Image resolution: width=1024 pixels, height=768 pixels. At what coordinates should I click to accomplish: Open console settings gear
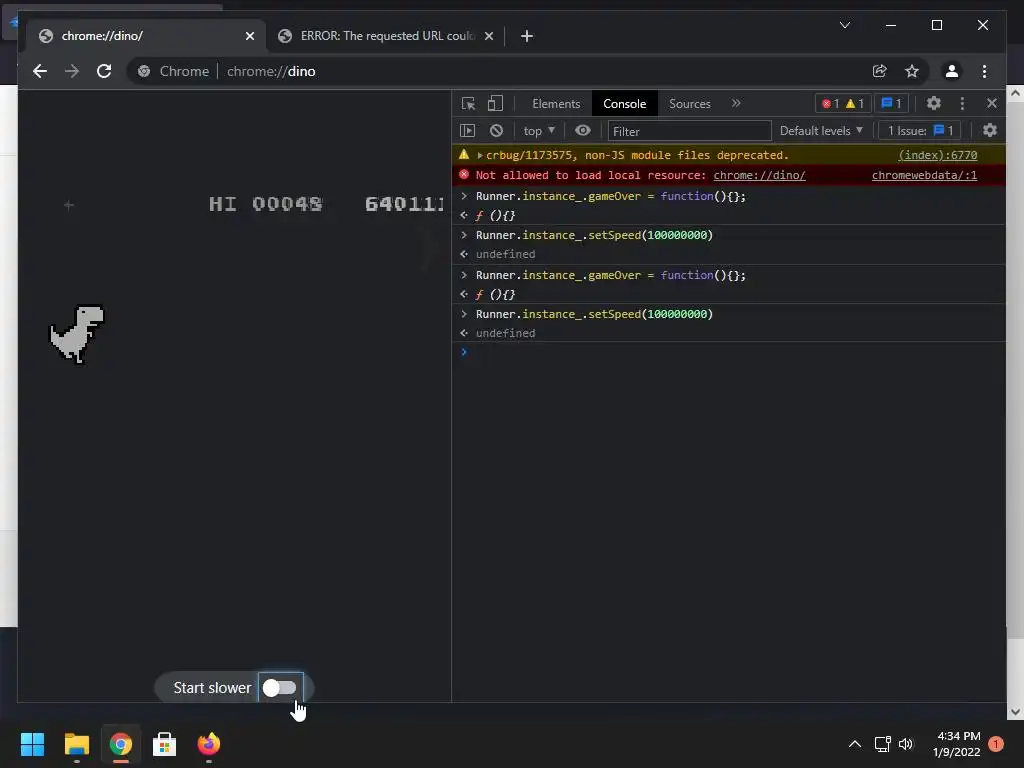pos(990,131)
